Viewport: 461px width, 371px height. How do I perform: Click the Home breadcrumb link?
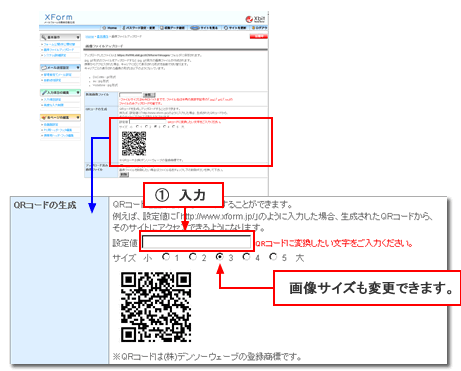[x=89, y=37]
